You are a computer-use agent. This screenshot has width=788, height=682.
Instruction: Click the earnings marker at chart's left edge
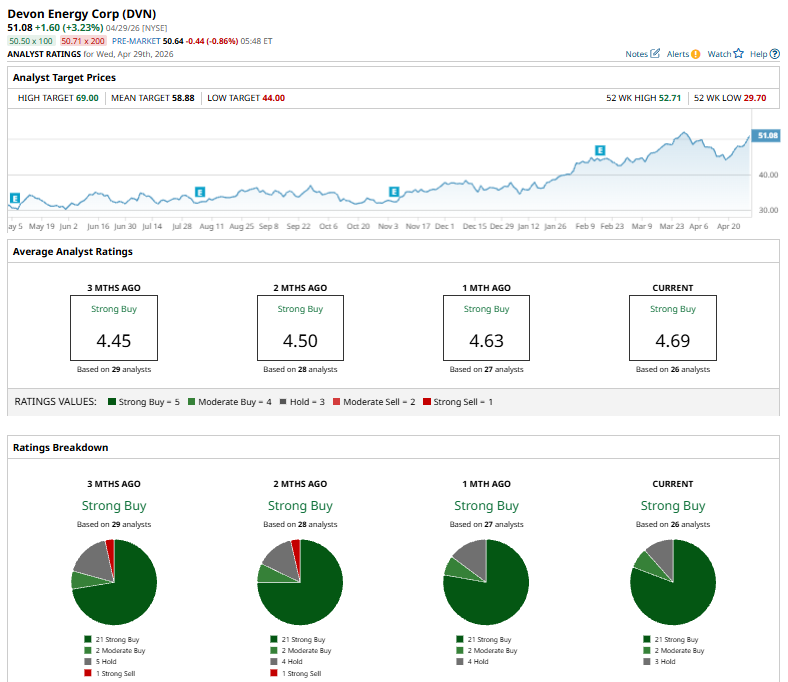coord(14,199)
